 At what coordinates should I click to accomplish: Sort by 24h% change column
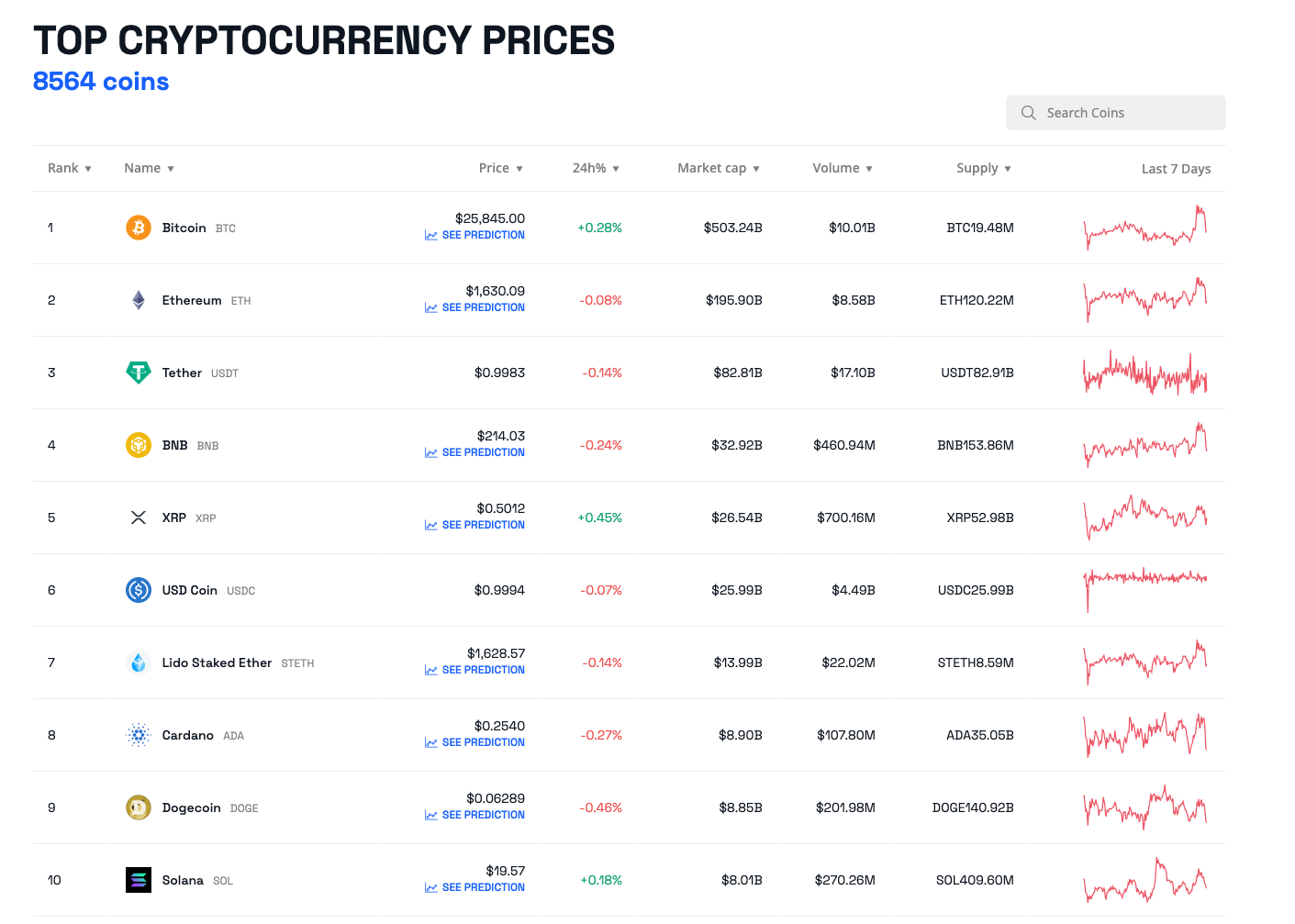(x=596, y=168)
